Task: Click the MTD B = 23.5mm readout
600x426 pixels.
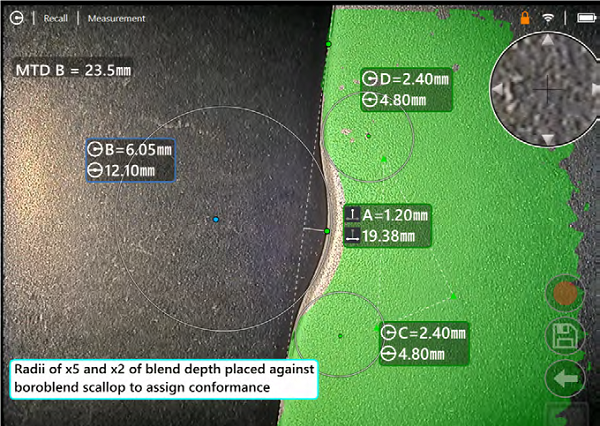Action: [x=72, y=71]
